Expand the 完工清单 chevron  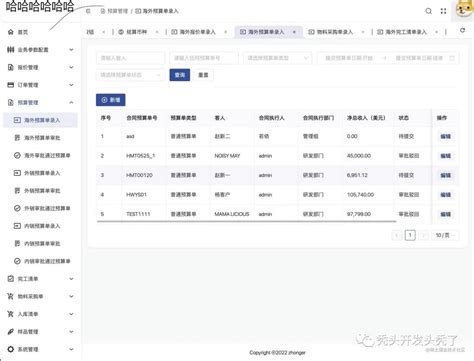click(x=71, y=279)
